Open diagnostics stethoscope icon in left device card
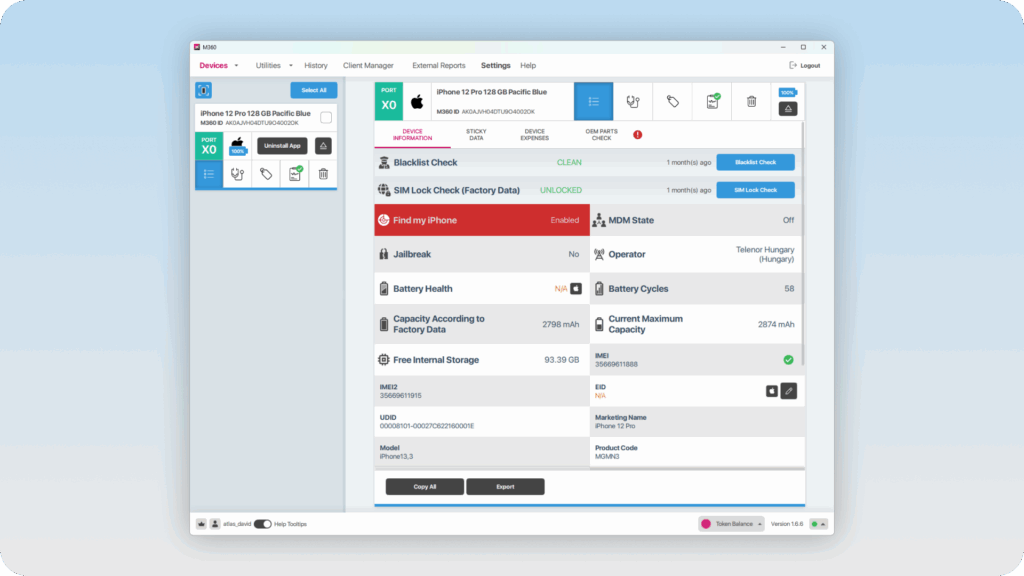This screenshot has width=1024, height=576. (237, 174)
